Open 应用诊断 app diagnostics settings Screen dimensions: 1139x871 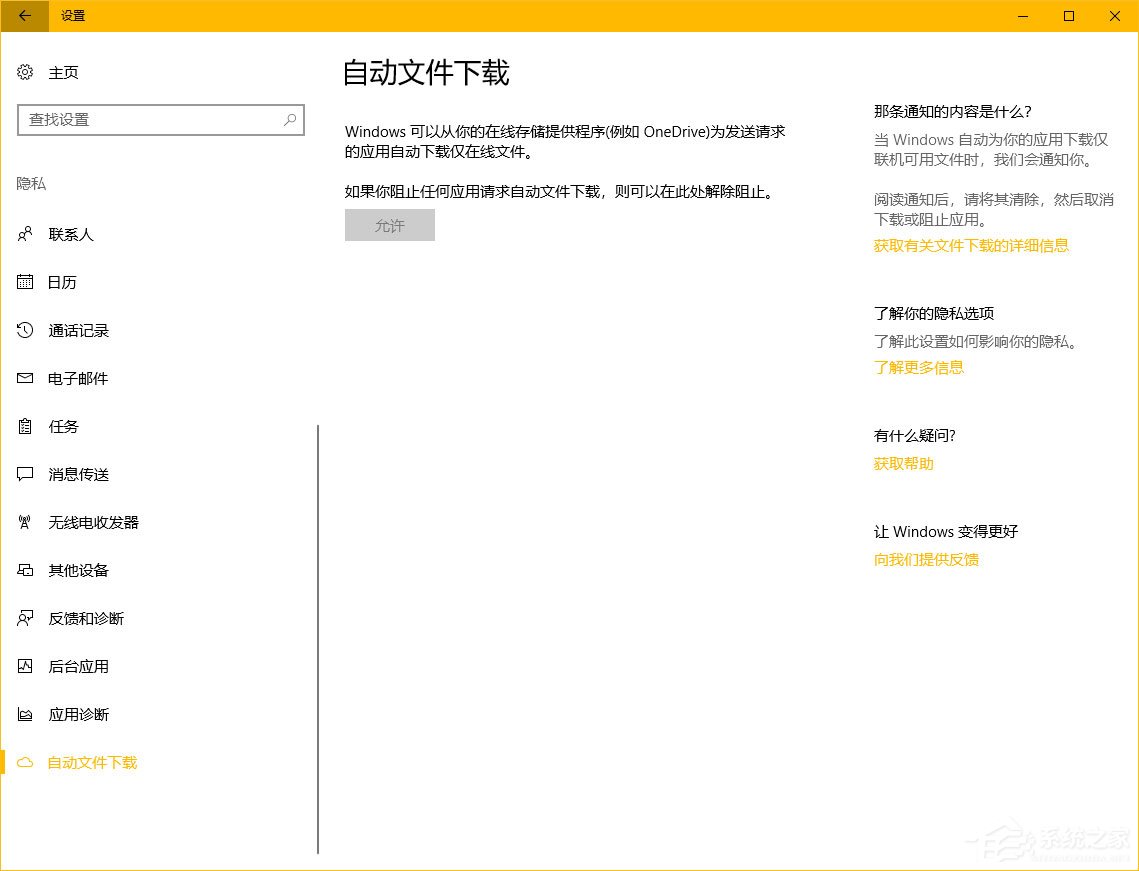coord(78,714)
